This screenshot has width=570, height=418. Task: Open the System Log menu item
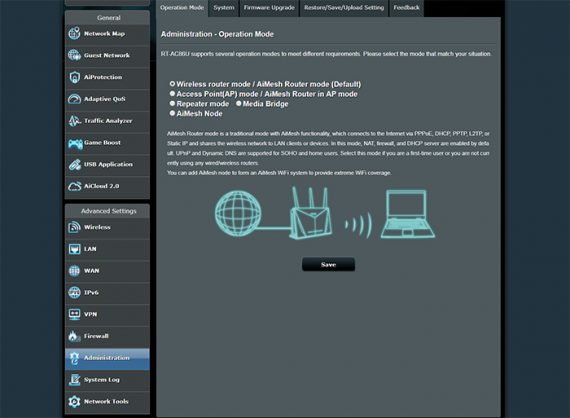click(107, 380)
